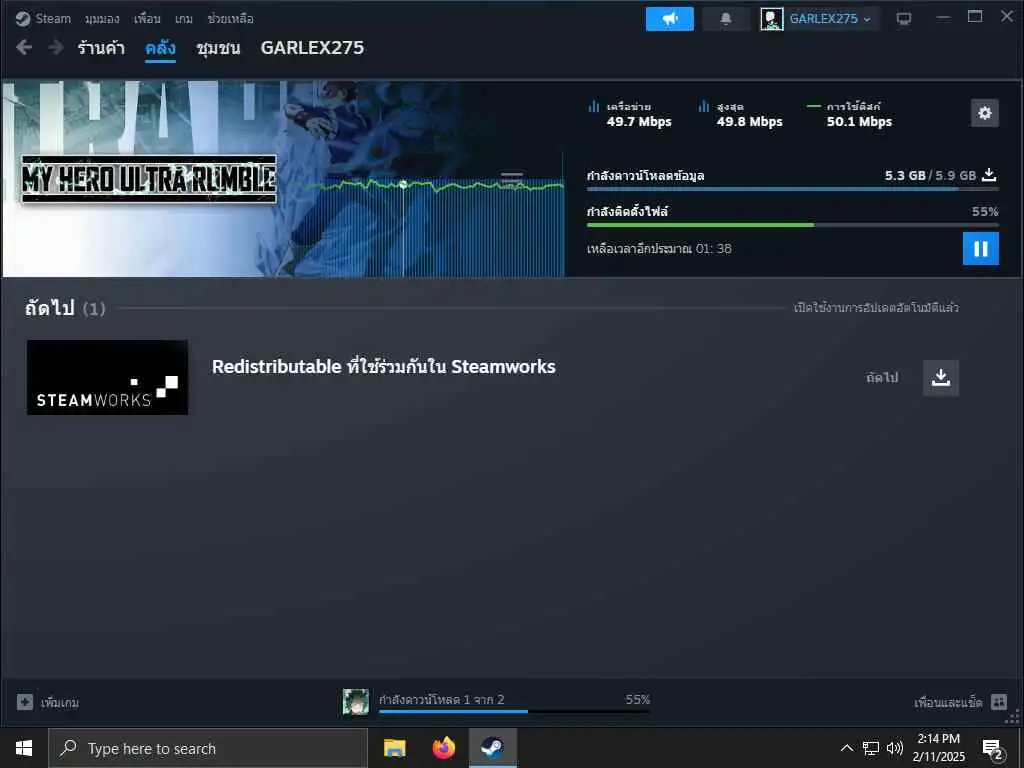Expand the GARLEX275 account dropdown
This screenshot has height=768, width=1024.
click(x=830, y=19)
